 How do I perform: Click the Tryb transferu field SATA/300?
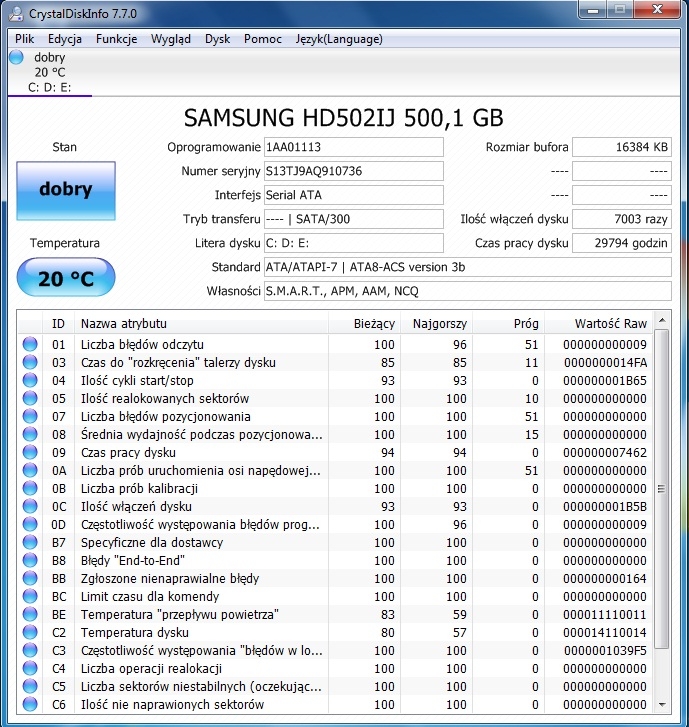pyautogui.click(x=354, y=219)
